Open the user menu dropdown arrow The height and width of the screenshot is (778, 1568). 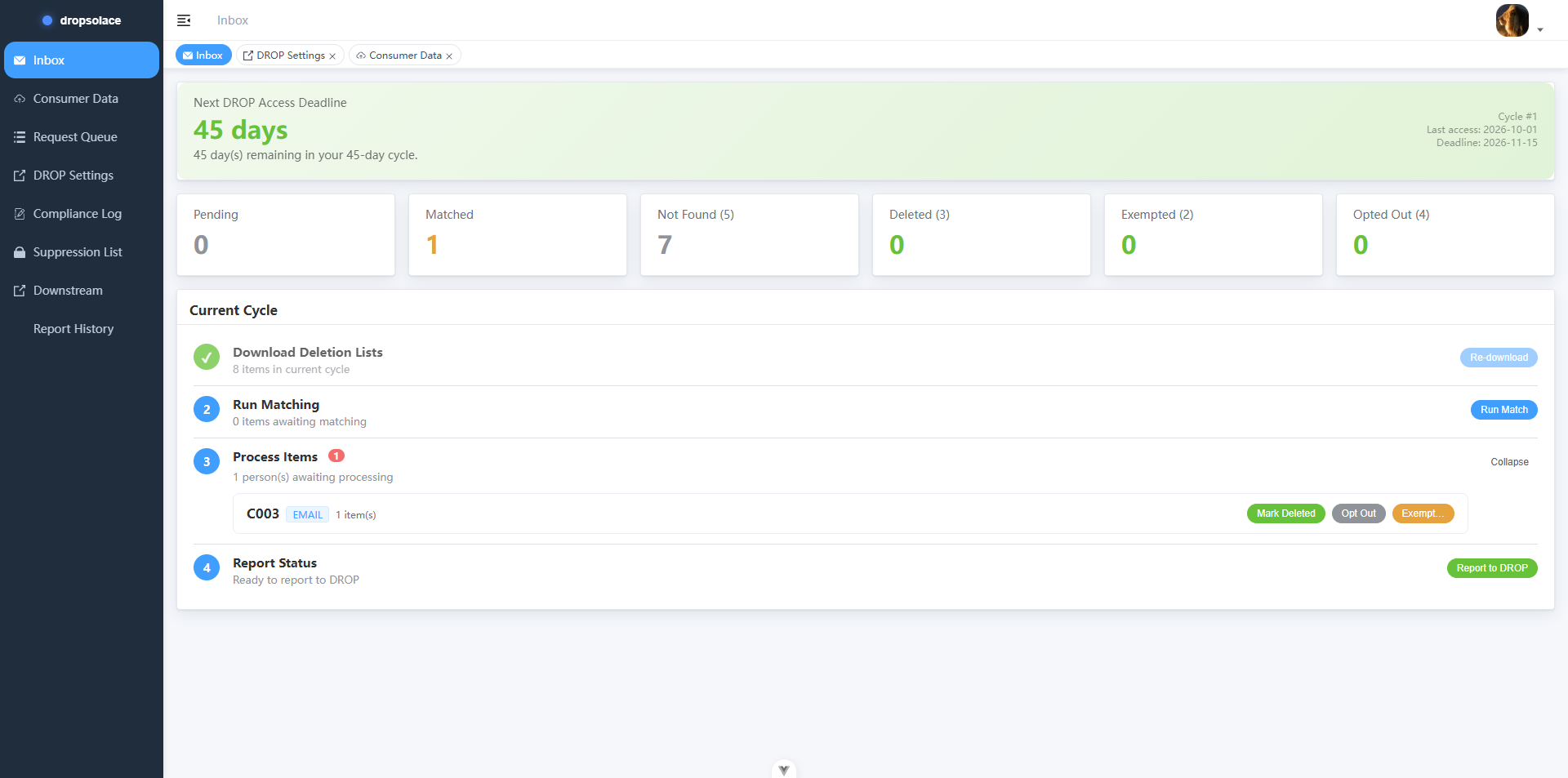tap(1540, 29)
